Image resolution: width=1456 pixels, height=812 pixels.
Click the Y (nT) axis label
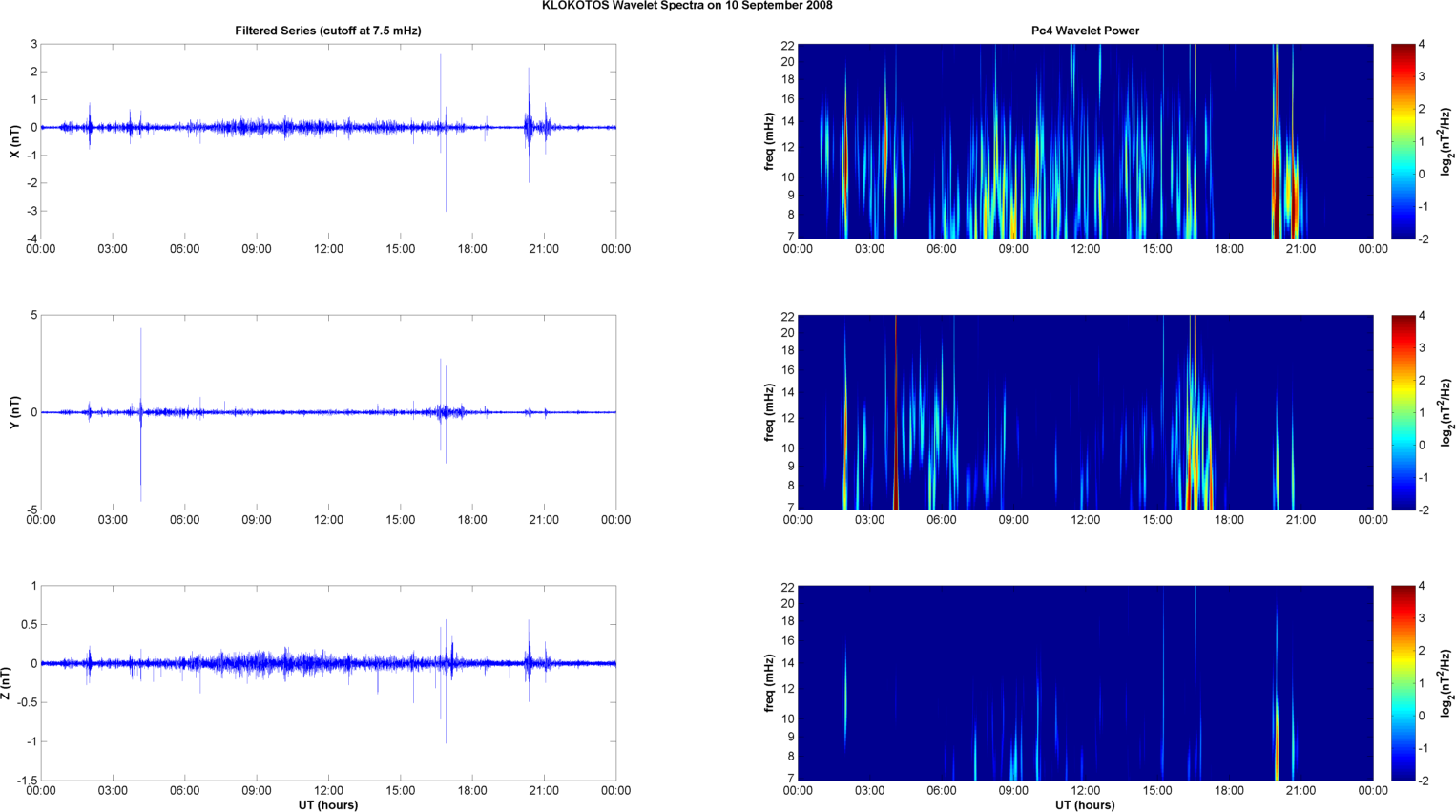pyautogui.click(x=14, y=412)
